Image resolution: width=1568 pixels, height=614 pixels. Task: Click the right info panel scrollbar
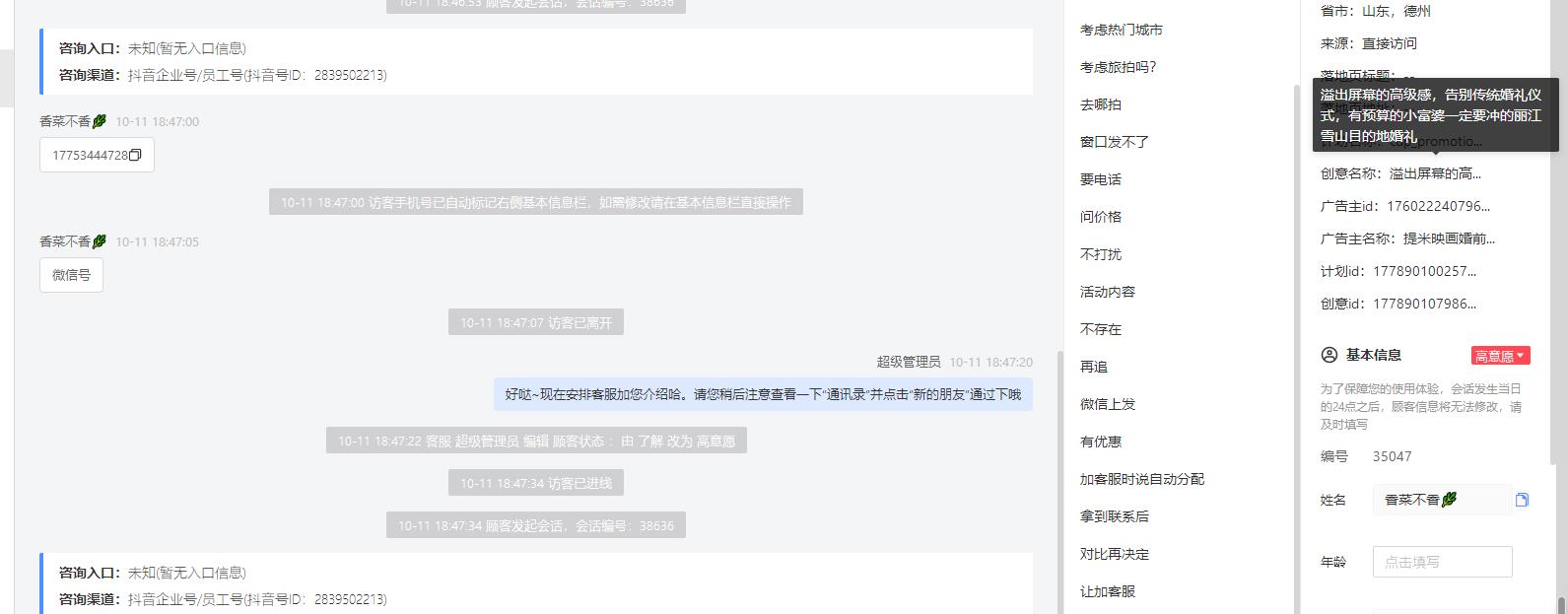click(x=1561, y=602)
